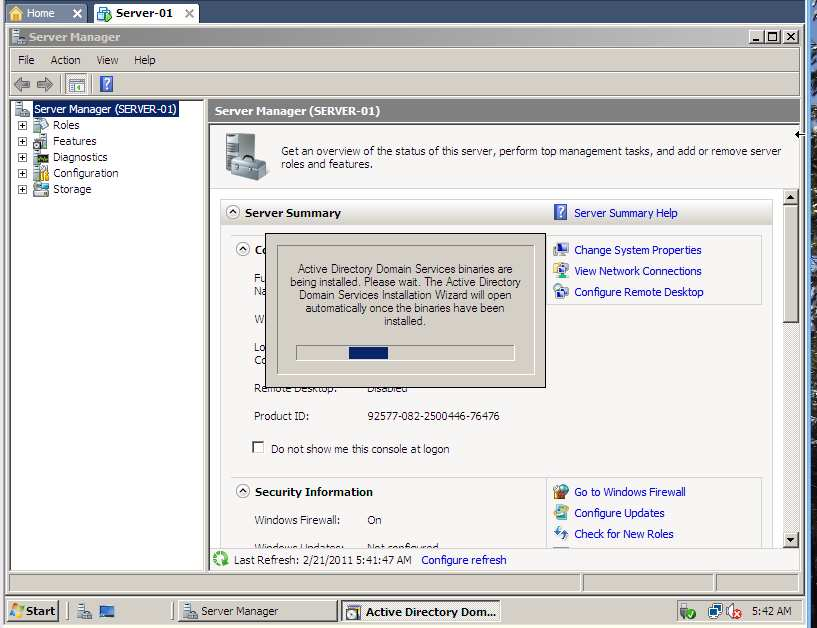Click the Configure refresh link
Image resolution: width=817 pixels, height=628 pixels.
click(464, 560)
